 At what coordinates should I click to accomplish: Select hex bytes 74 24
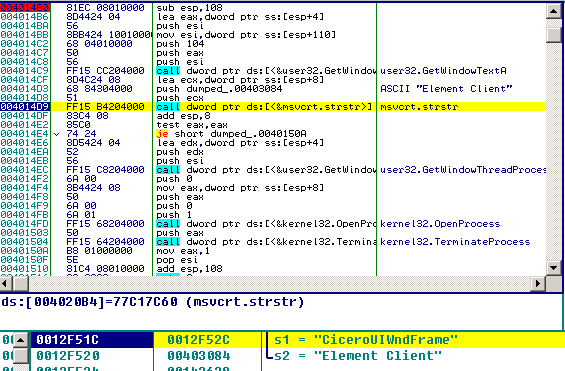[x=81, y=134]
